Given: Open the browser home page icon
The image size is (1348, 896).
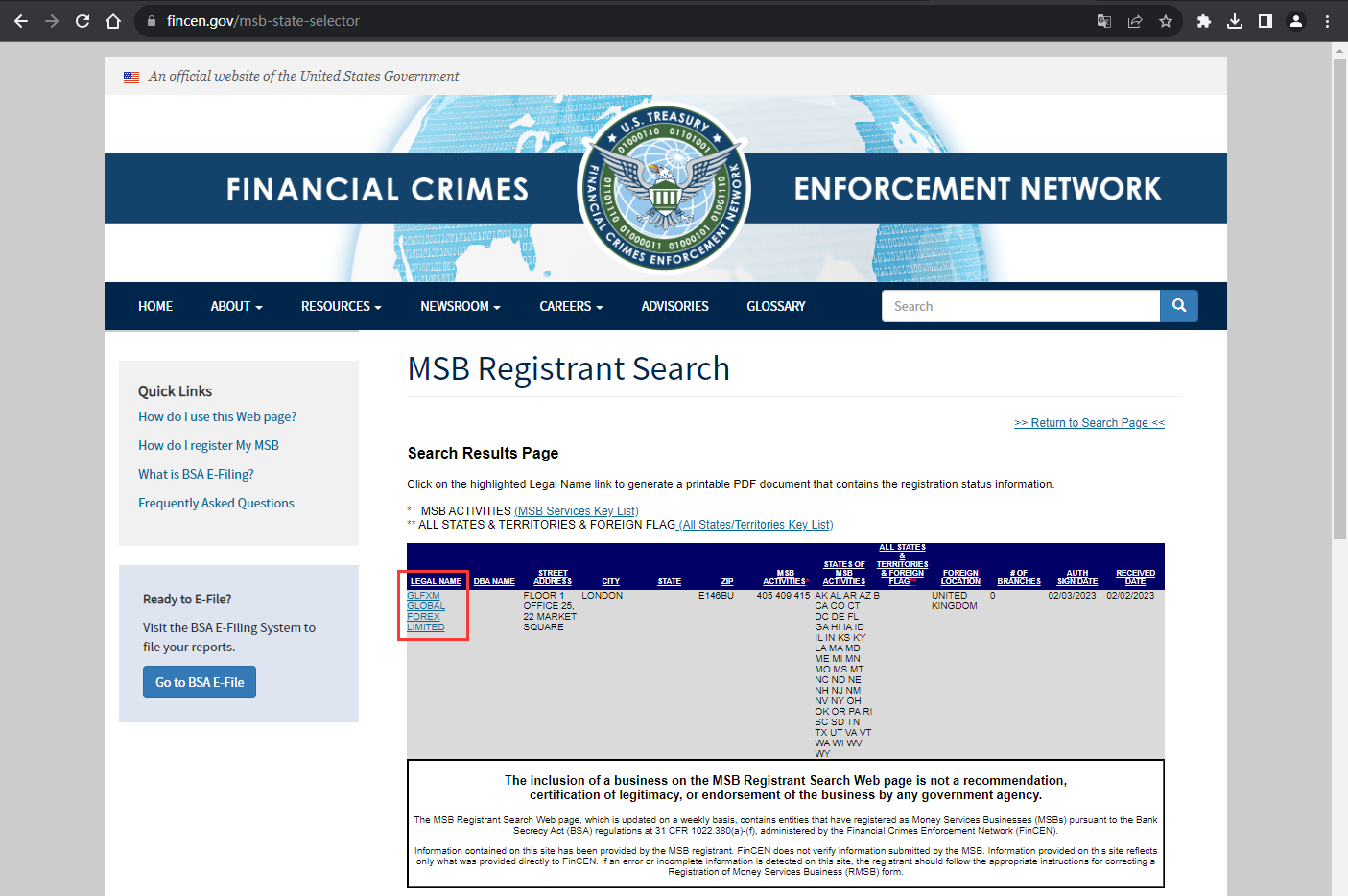Looking at the screenshot, I should tap(113, 21).
